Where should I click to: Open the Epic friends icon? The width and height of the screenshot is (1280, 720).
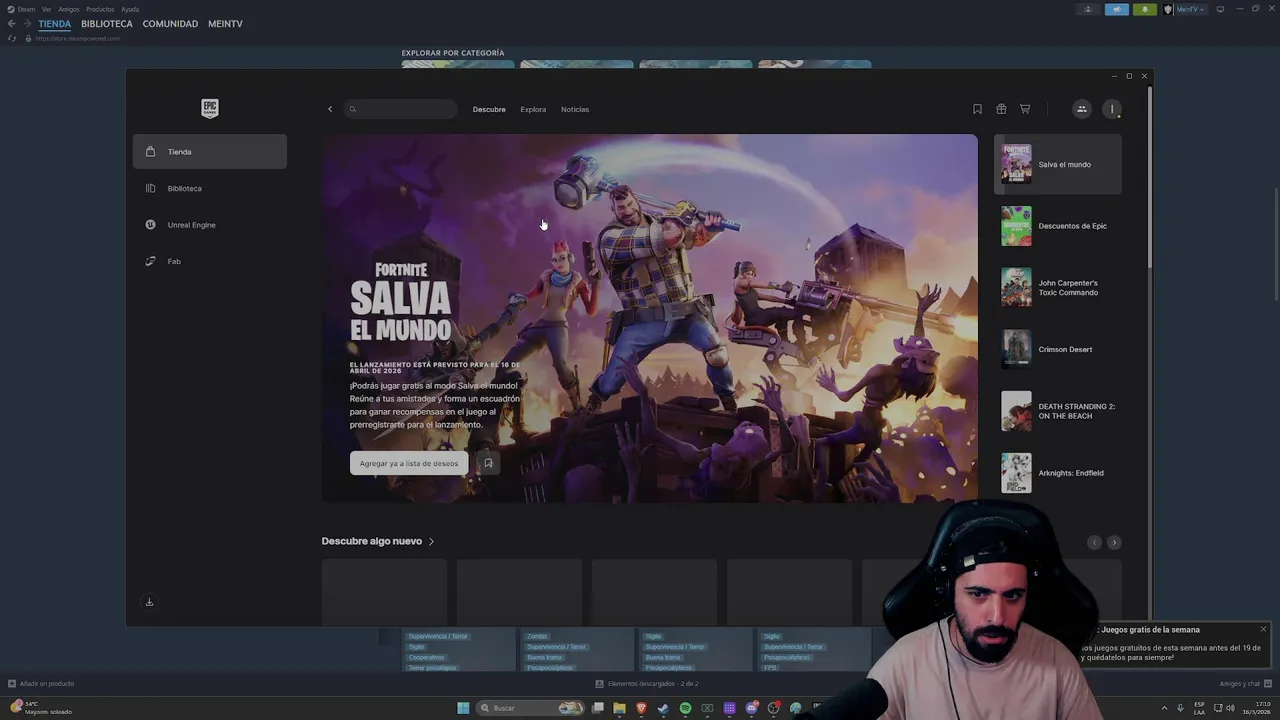1081,109
